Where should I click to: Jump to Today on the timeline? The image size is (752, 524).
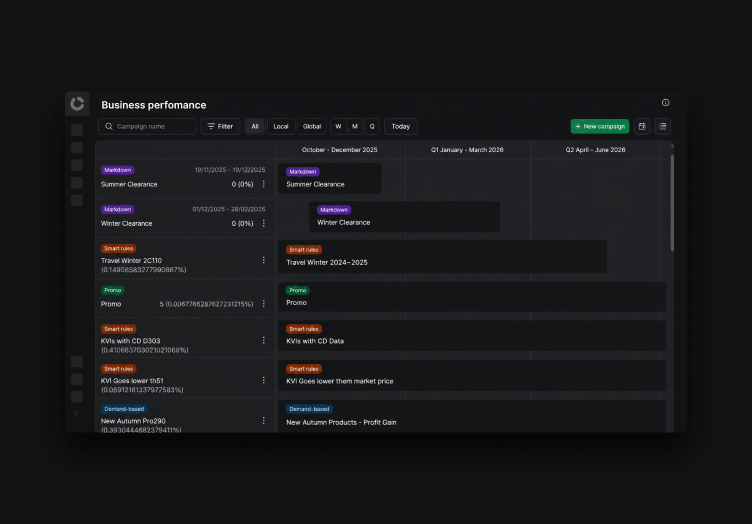coord(400,127)
